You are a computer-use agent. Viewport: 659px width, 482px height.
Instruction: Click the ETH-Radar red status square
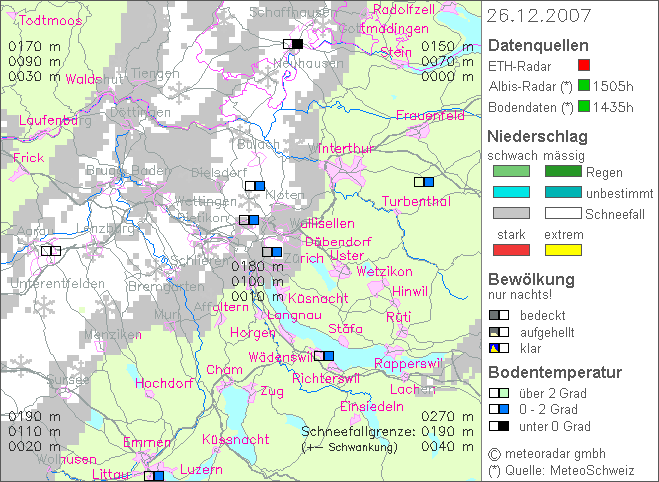[x=584, y=65]
